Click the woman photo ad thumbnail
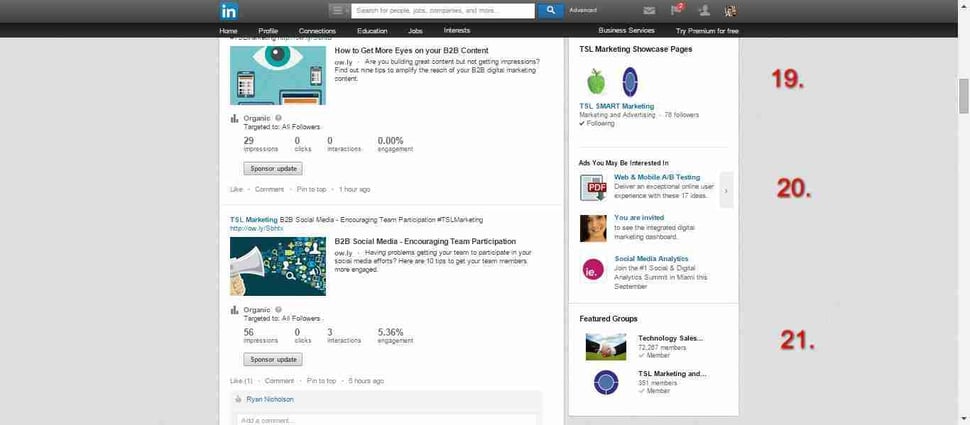The image size is (970, 425). 593,228
